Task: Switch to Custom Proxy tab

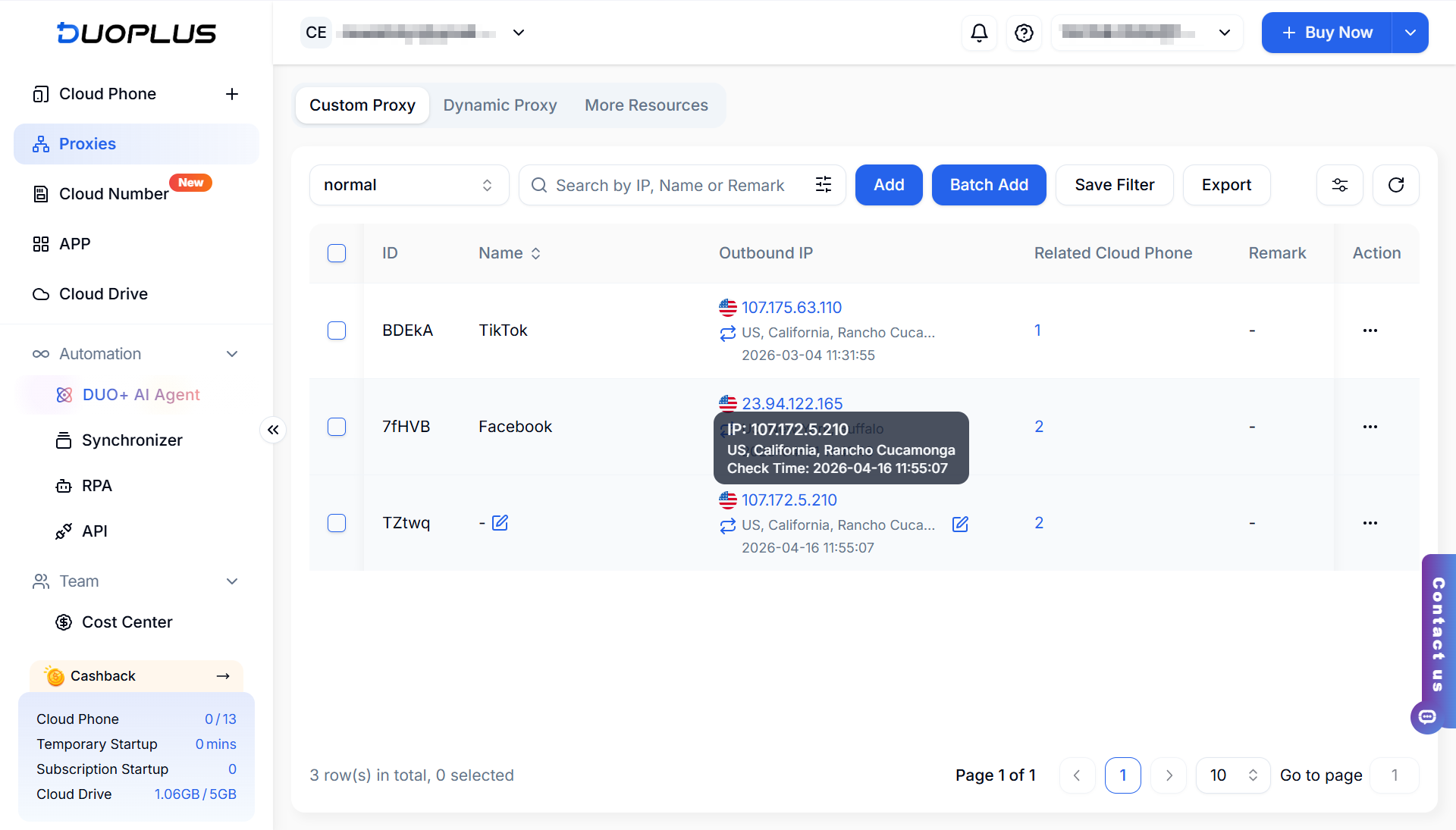Action: click(362, 105)
